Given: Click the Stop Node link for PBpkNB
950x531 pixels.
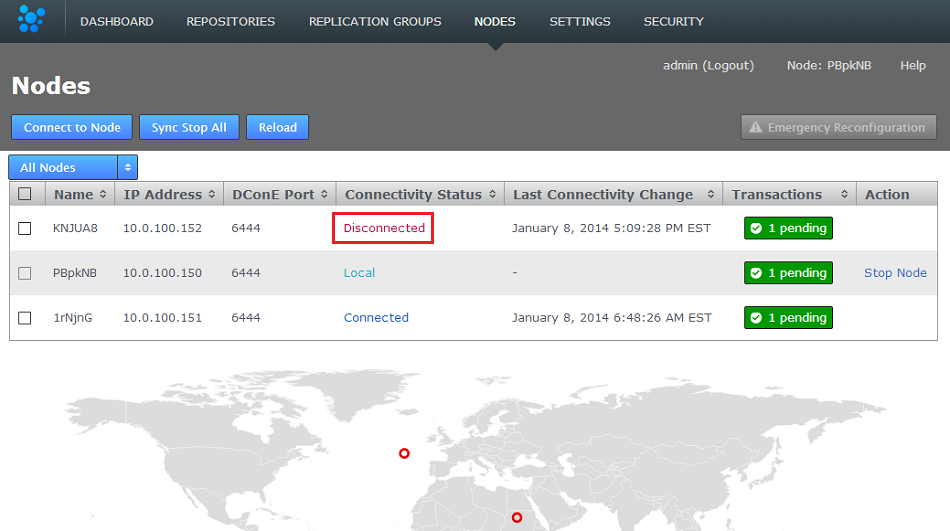Looking at the screenshot, I should click(895, 273).
